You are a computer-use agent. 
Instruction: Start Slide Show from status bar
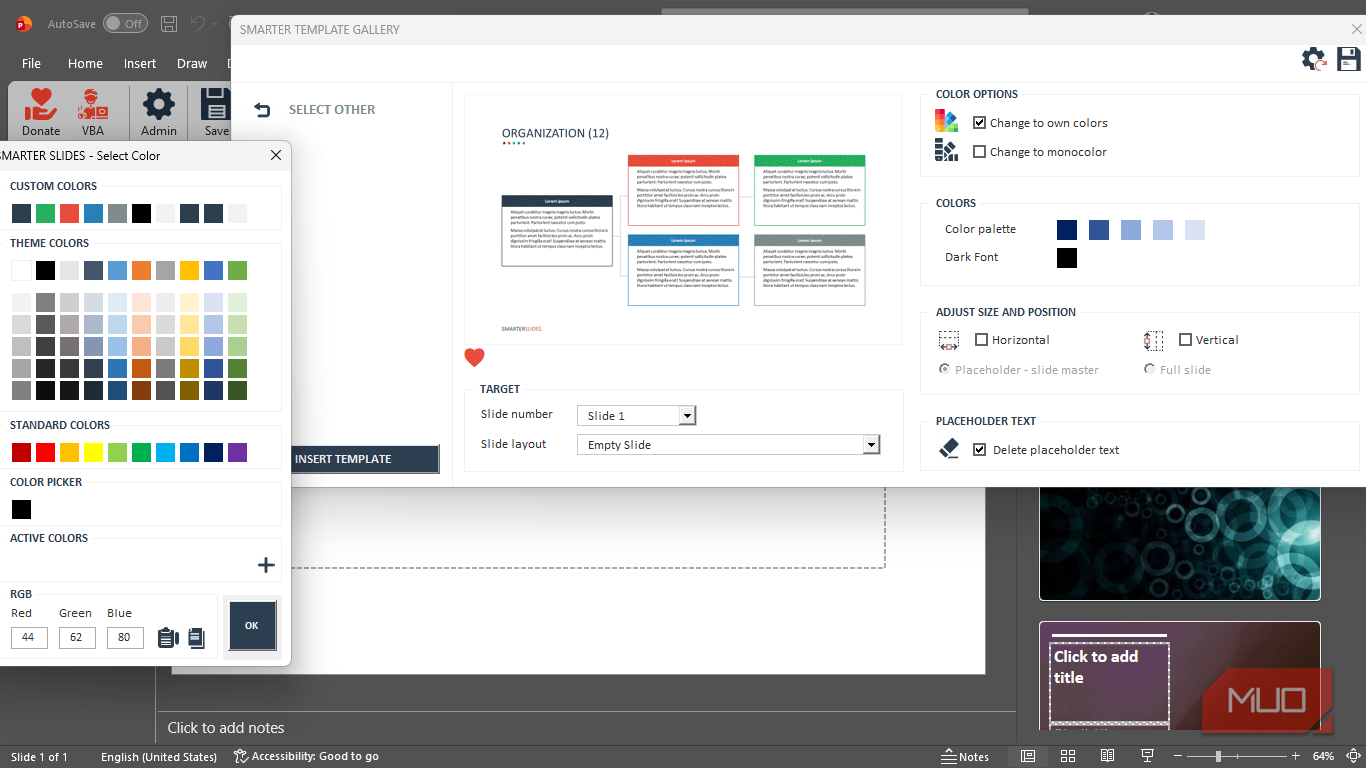tap(1147, 756)
